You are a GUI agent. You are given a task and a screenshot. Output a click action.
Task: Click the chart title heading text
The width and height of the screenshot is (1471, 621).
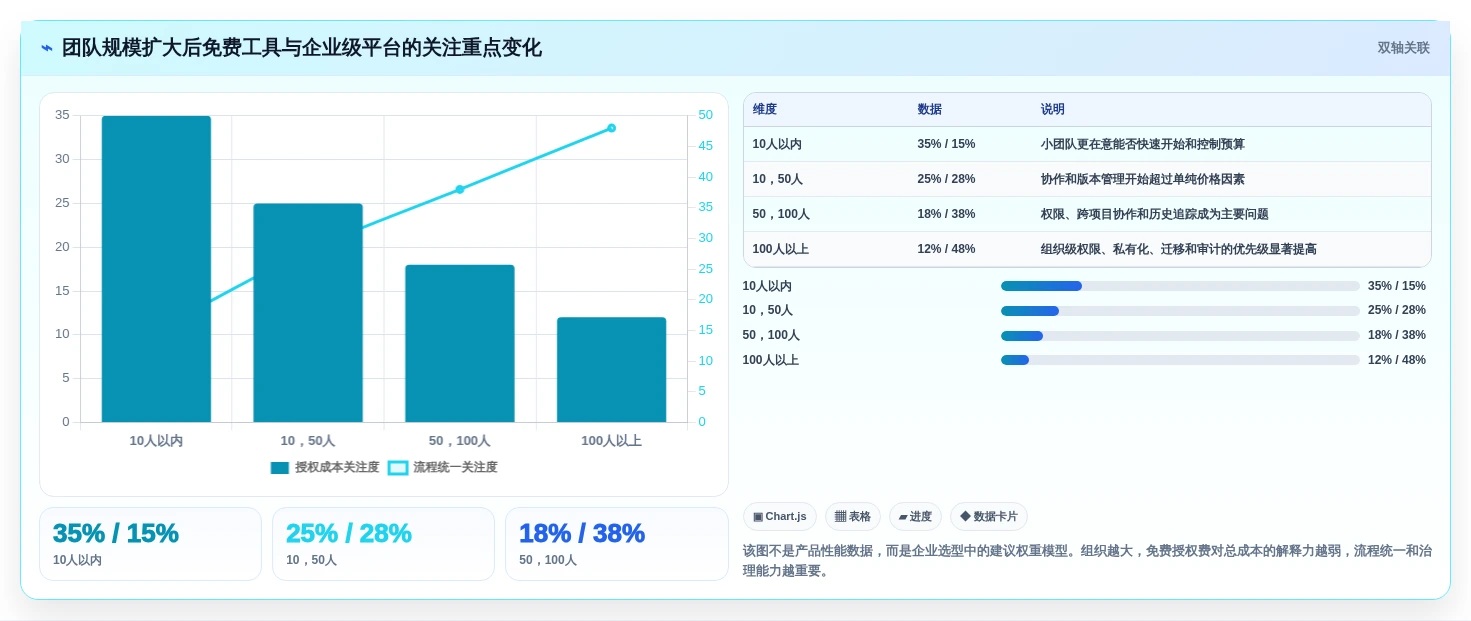[301, 48]
